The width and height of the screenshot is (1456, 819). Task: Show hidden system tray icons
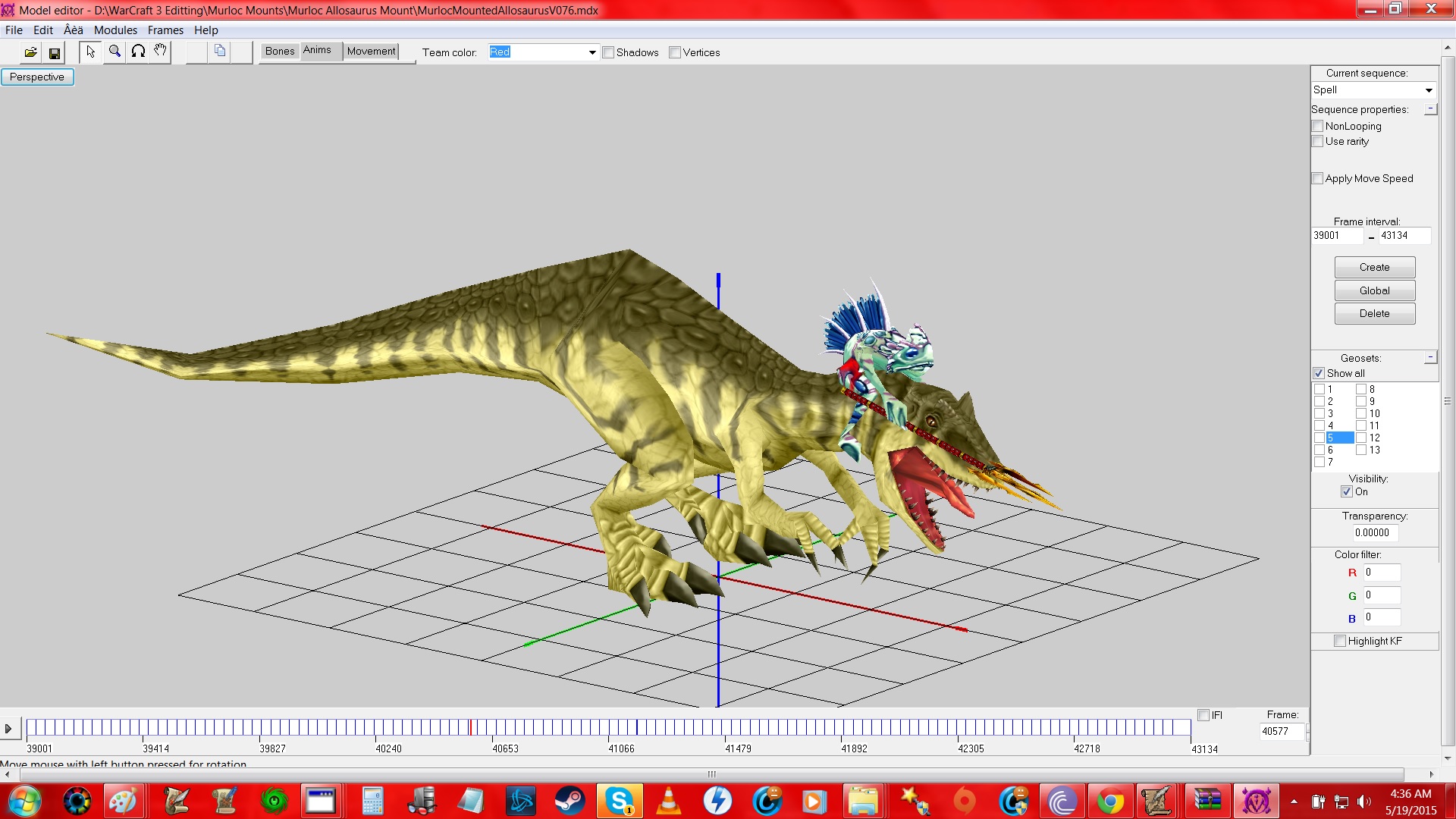coord(1294,802)
